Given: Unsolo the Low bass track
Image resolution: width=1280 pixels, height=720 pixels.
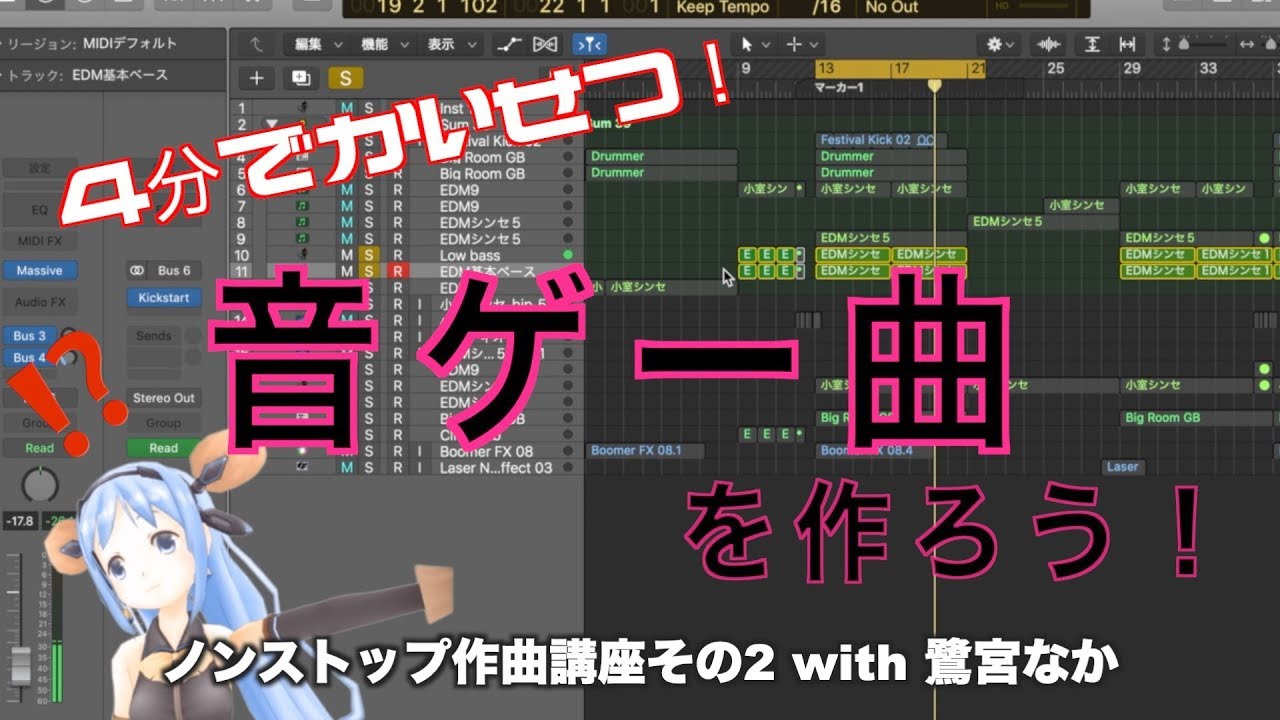Looking at the screenshot, I should pyautogui.click(x=369, y=255).
